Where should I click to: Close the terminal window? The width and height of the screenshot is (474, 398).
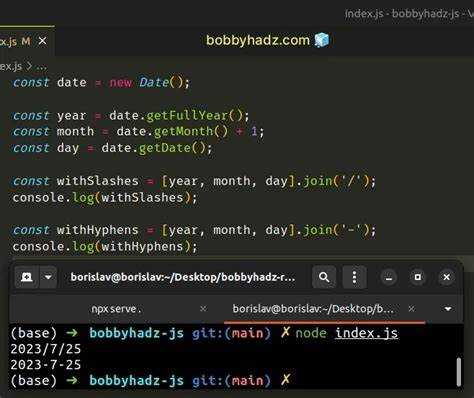click(x=447, y=277)
